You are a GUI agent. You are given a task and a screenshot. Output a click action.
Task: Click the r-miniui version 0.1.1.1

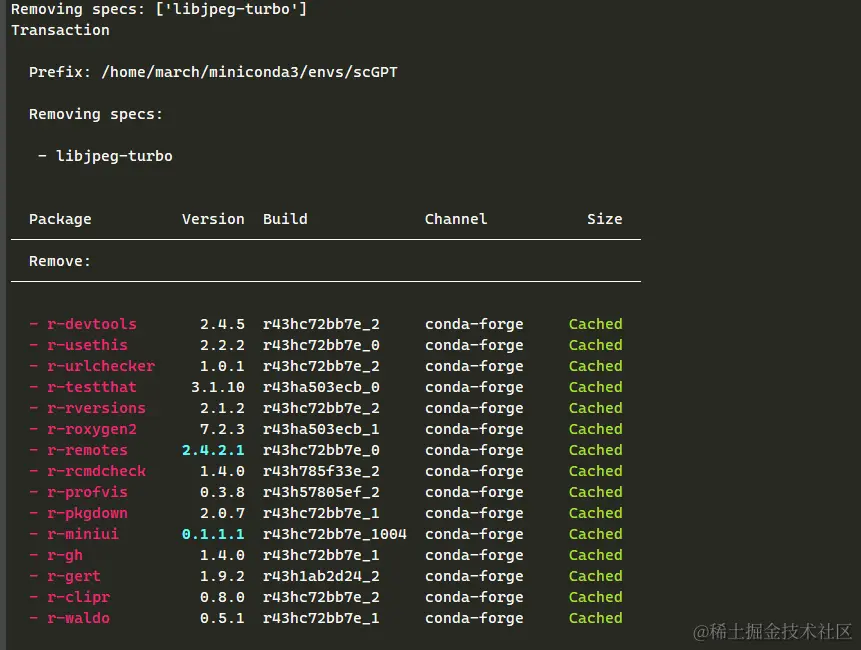point(213,534)
